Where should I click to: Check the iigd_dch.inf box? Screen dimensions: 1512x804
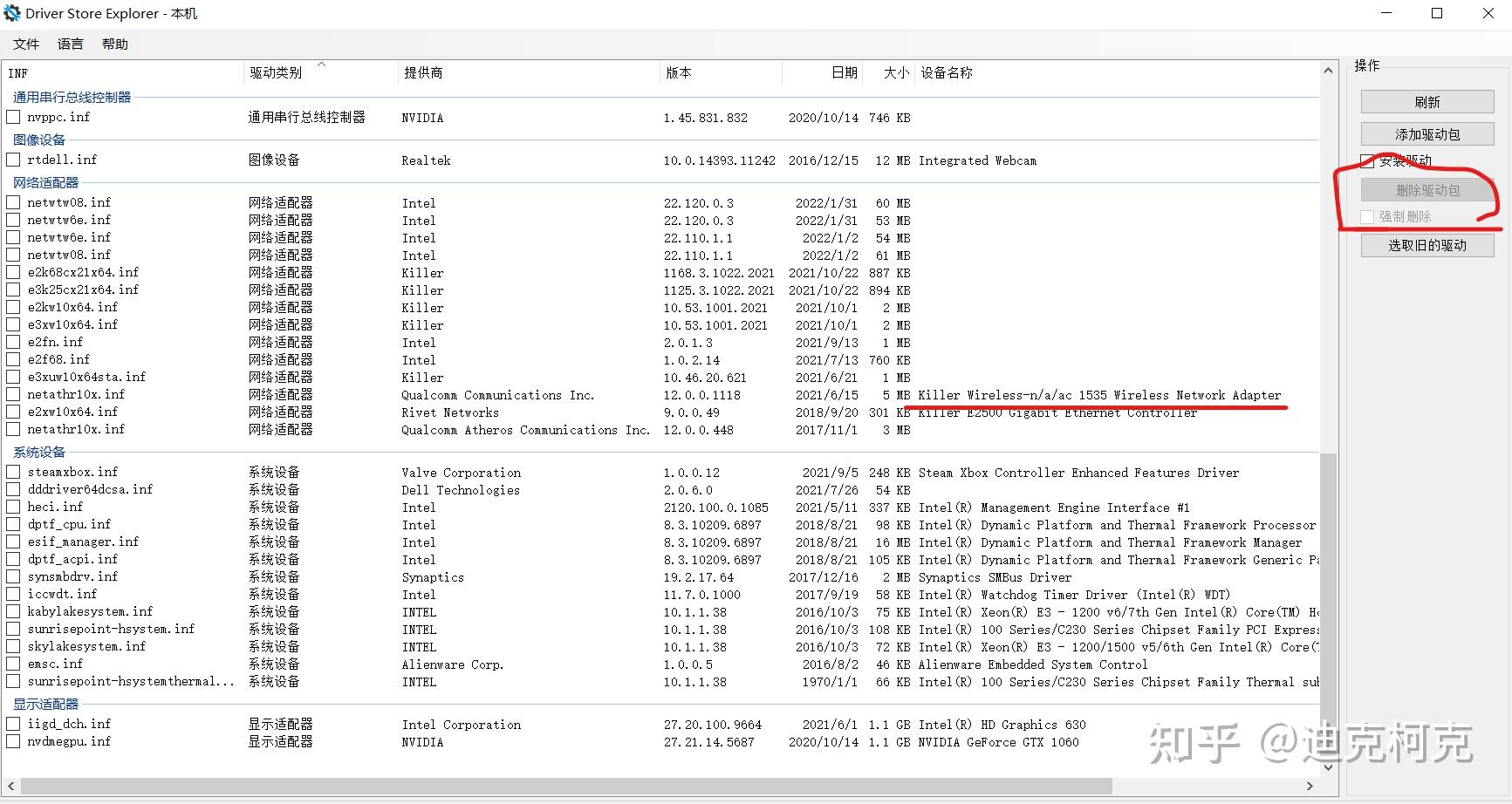13,724
